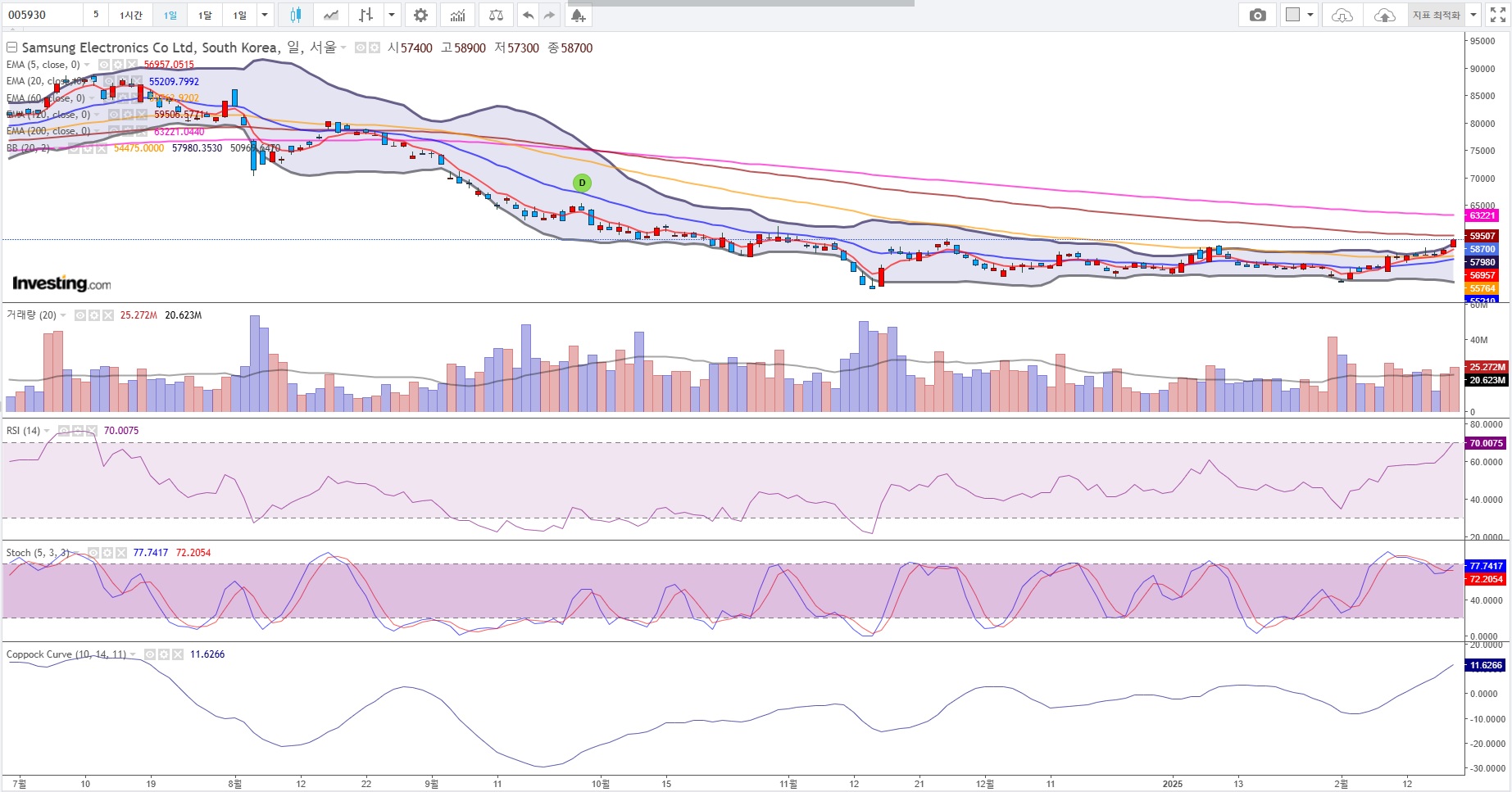Open Coppock Curve settings gear
This screenshot has height=792, width=1512.
coord(163,654)
